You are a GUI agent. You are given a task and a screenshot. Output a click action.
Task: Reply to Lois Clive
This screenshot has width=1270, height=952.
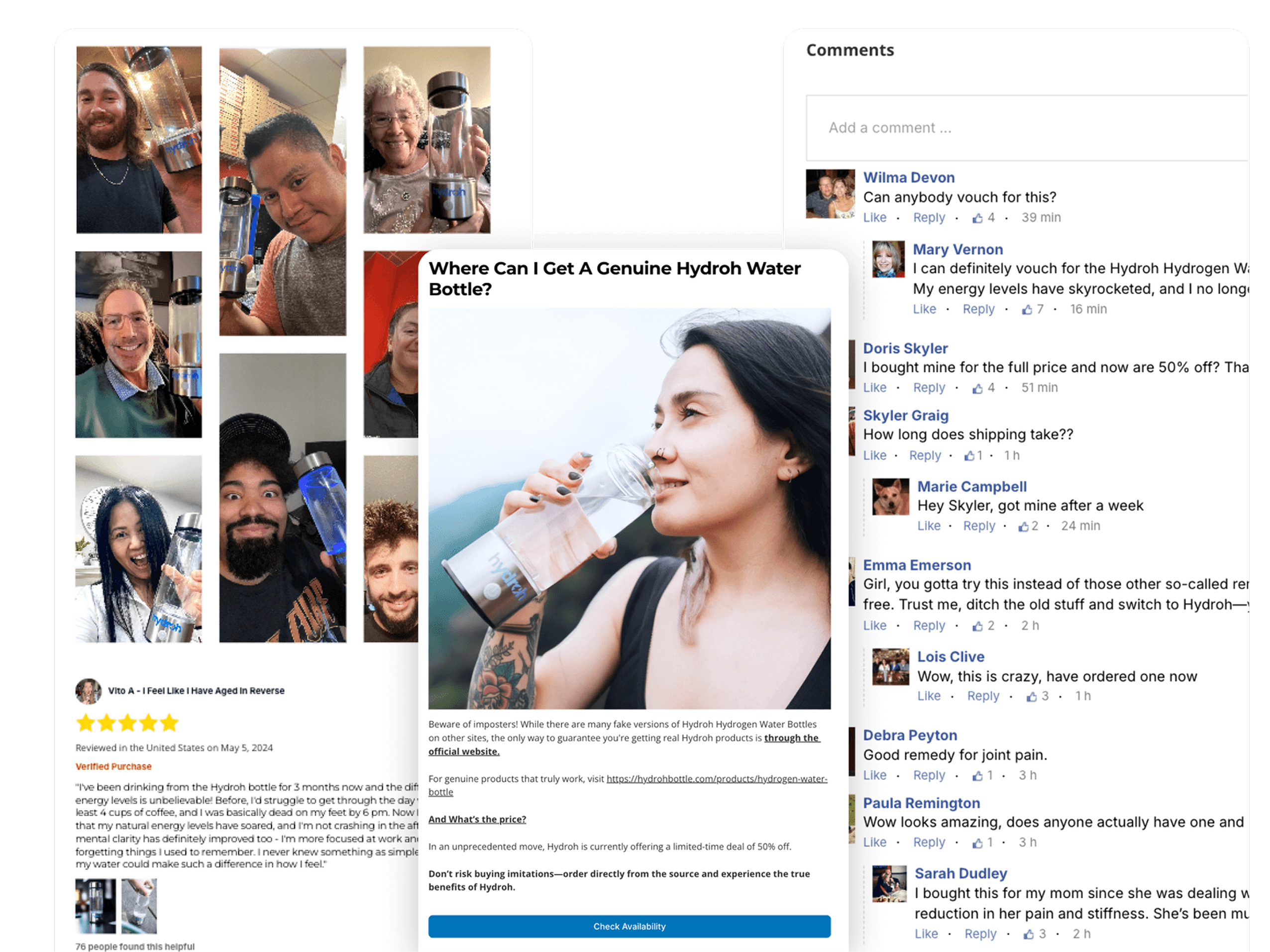point(983,696)
